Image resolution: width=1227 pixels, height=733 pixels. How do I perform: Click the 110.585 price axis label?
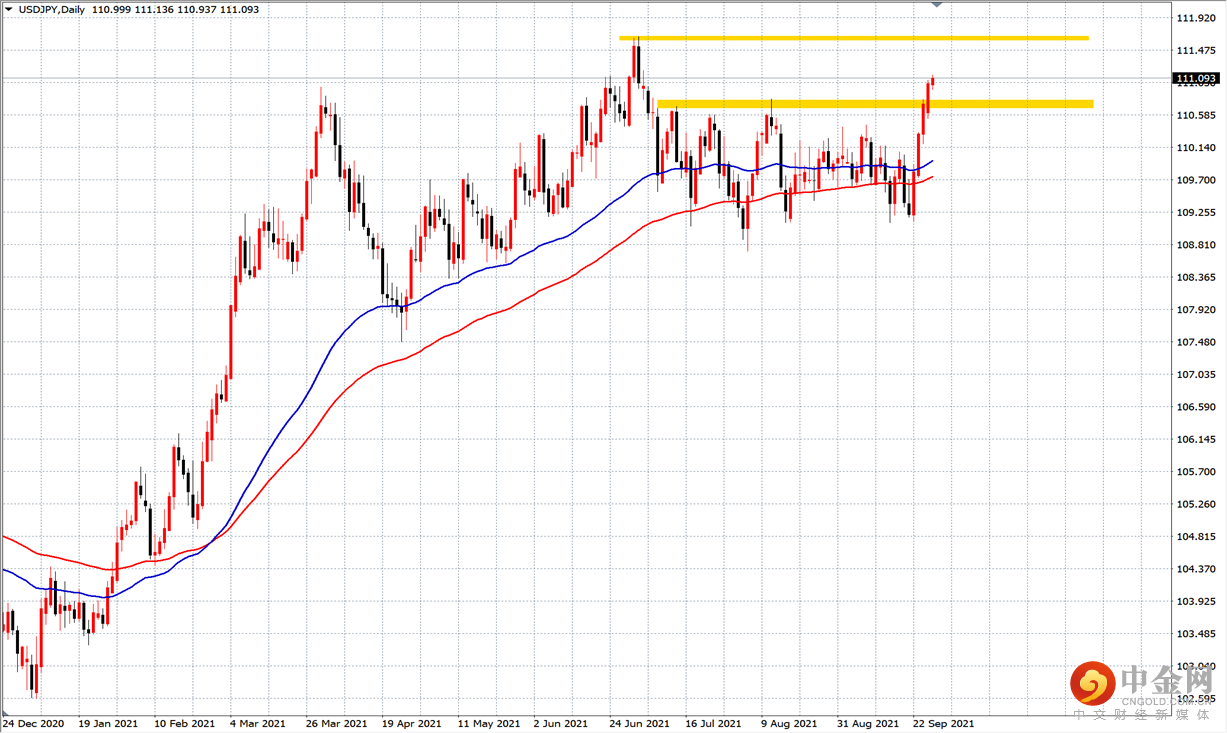(x=1196, y=115)
